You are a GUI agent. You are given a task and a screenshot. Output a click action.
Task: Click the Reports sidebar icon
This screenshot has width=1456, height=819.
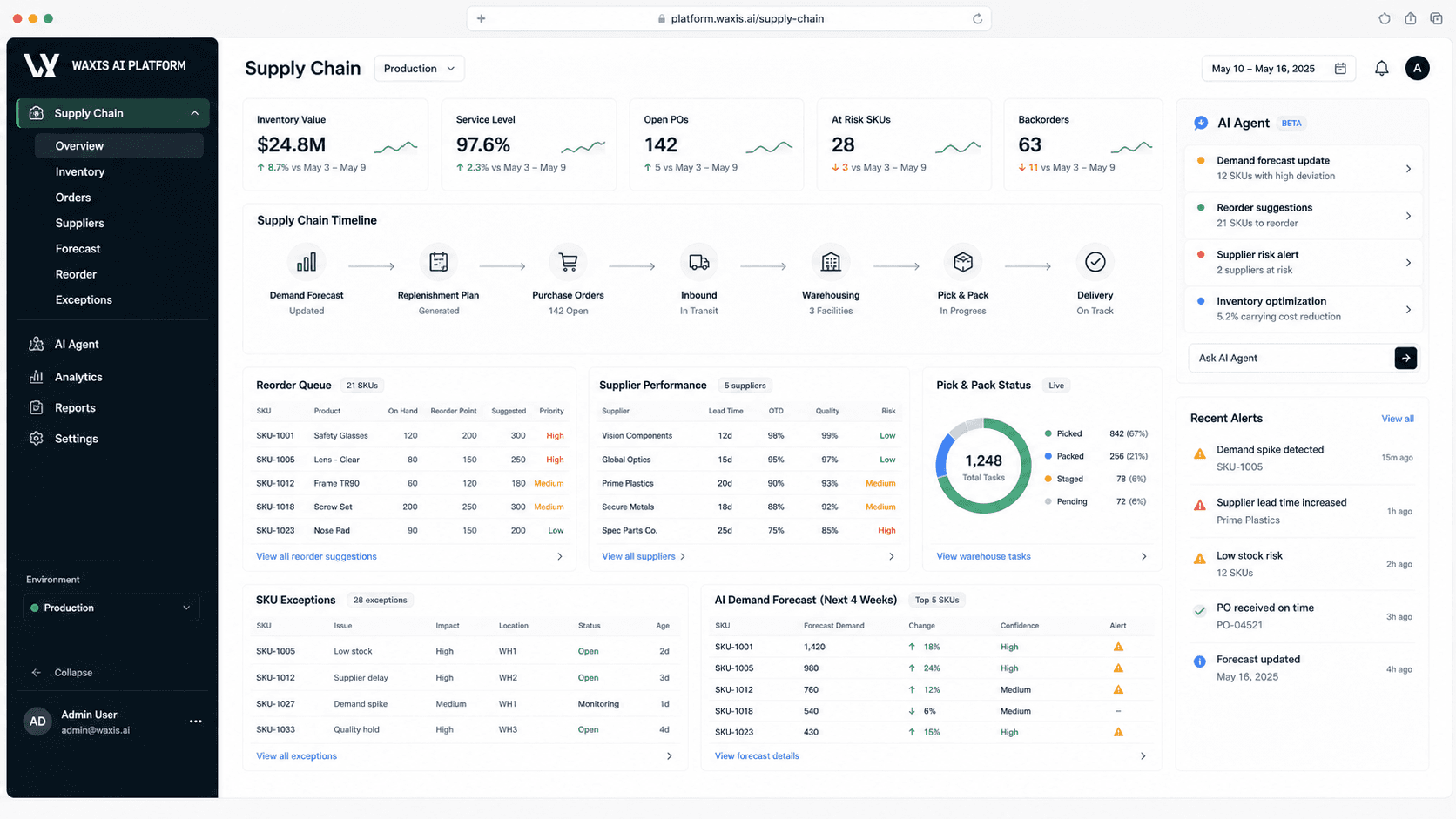[36, 407]
